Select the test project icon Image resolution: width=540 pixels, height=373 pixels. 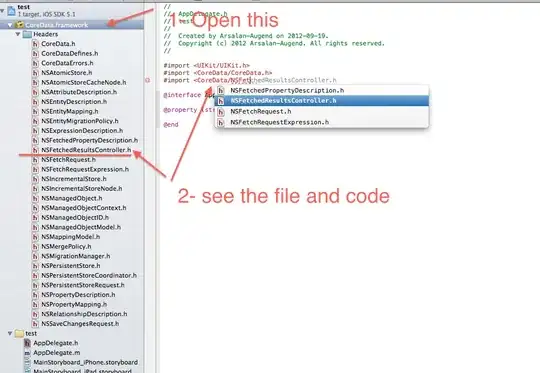11,11
